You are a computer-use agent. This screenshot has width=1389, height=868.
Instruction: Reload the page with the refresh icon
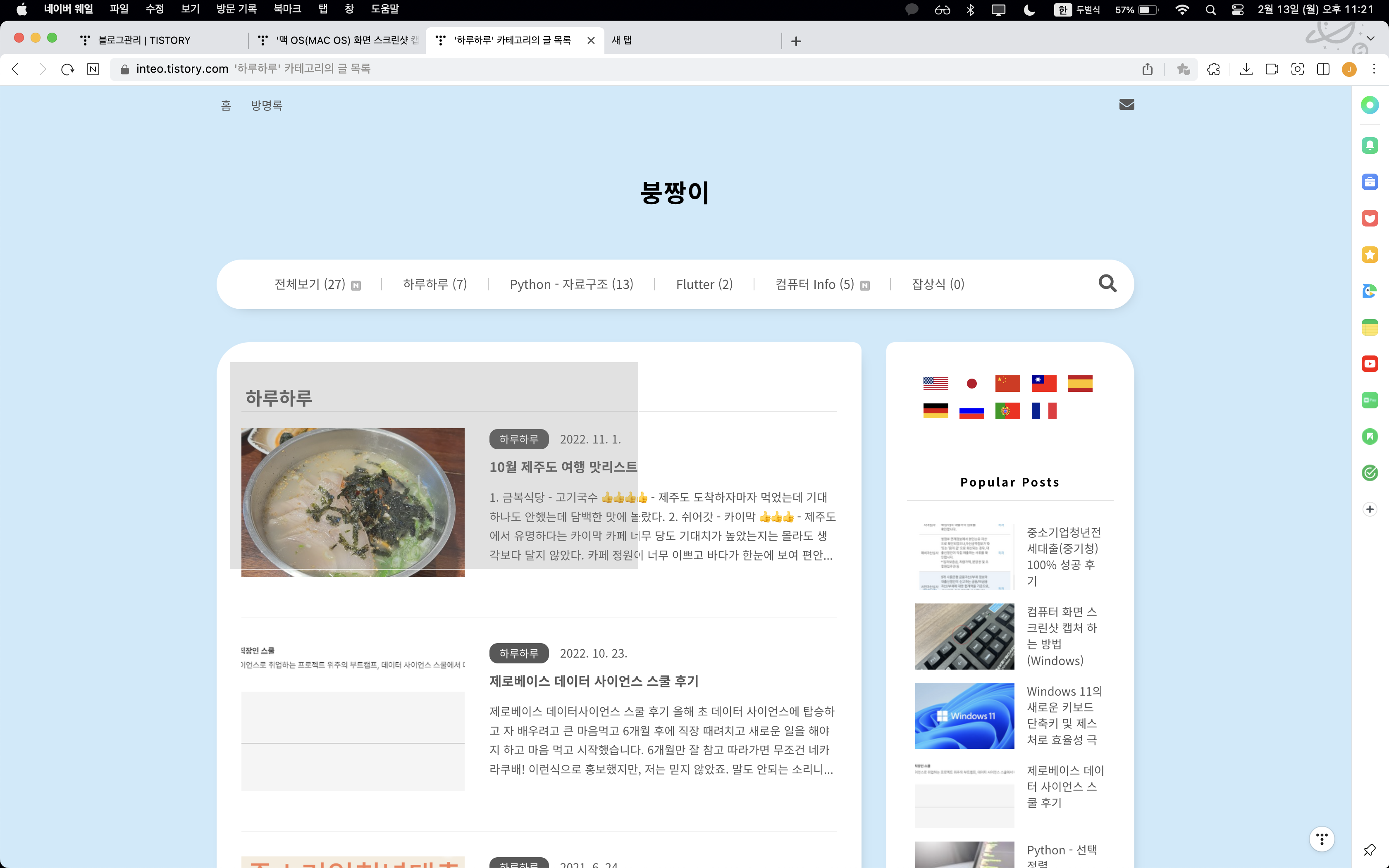(x=68, y=69)
